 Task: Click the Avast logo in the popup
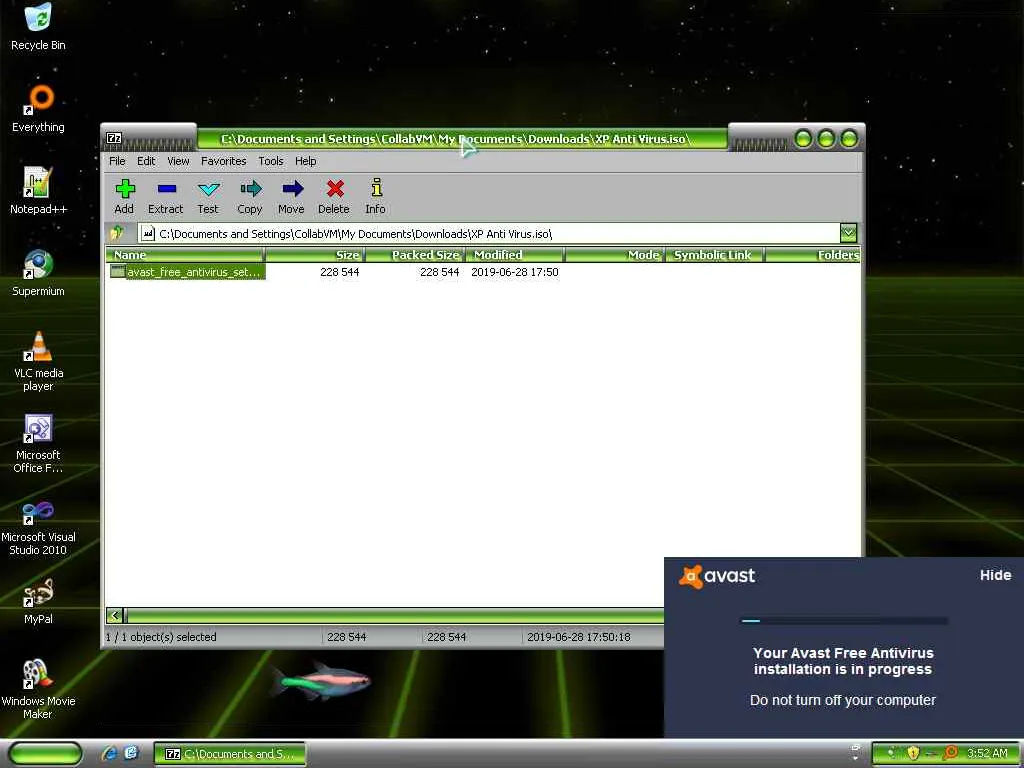[x=716, y=576]
